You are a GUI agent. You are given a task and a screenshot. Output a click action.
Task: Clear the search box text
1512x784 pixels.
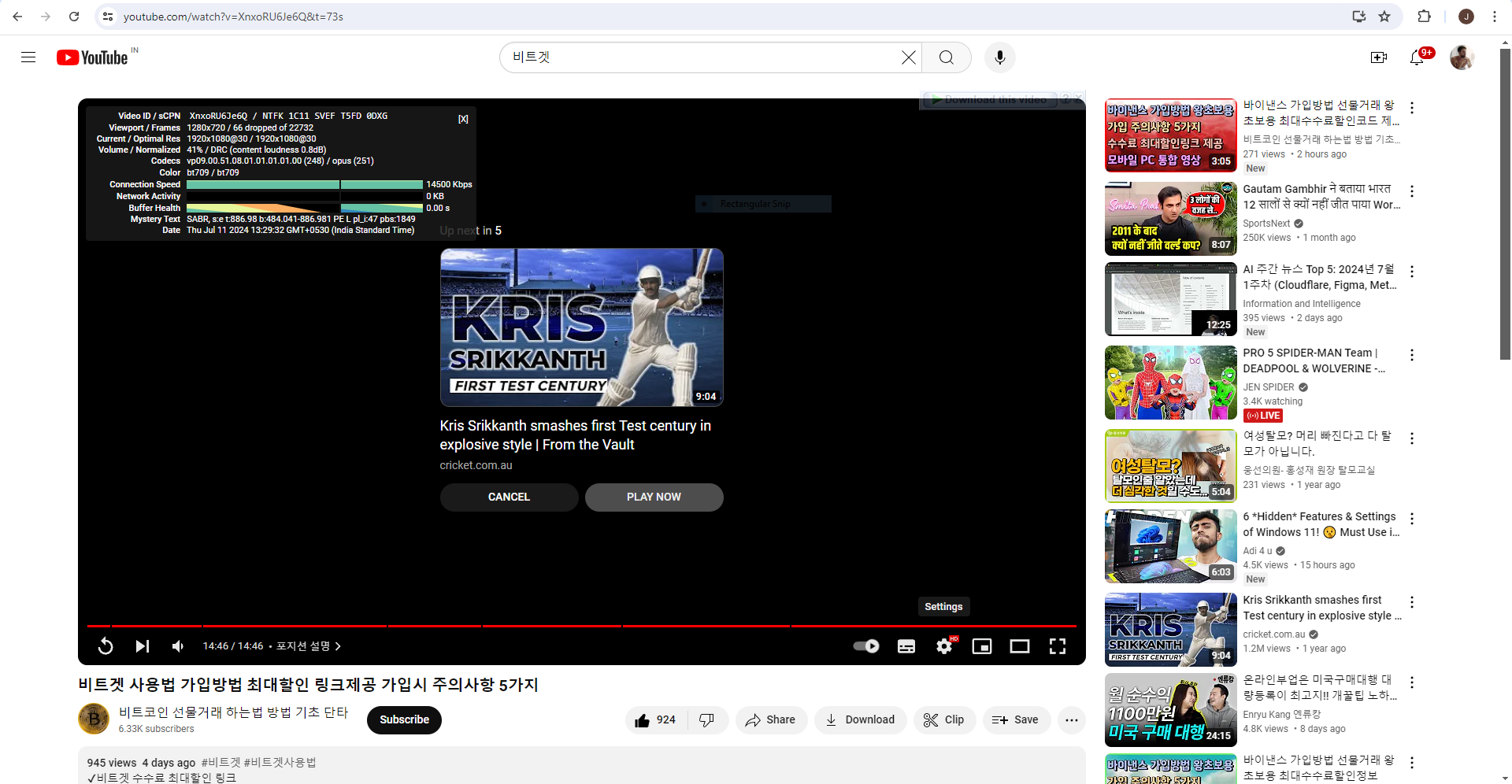point(909,57)
